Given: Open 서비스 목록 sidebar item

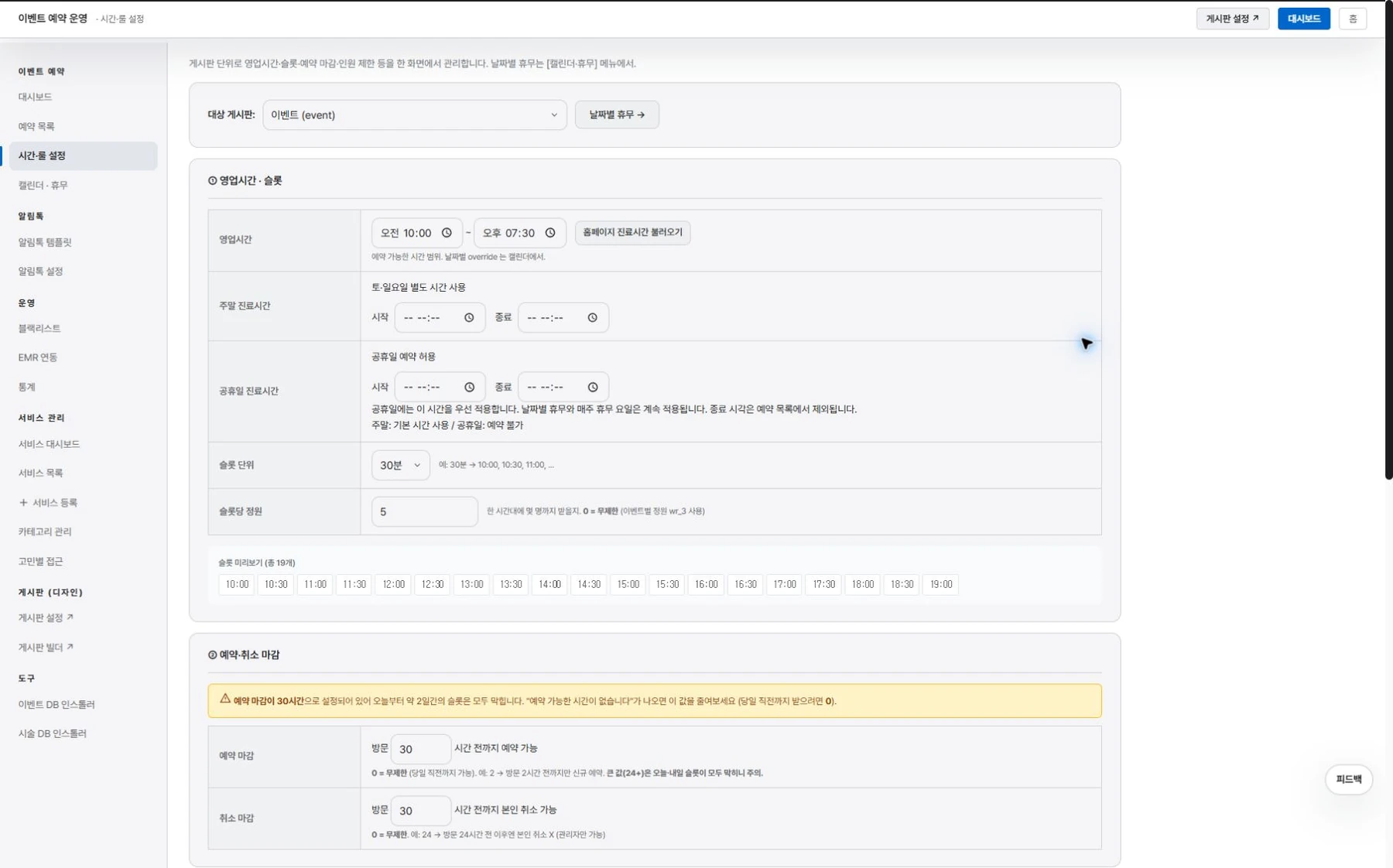Looking at the screenshot, I should [x=40, y=473].
